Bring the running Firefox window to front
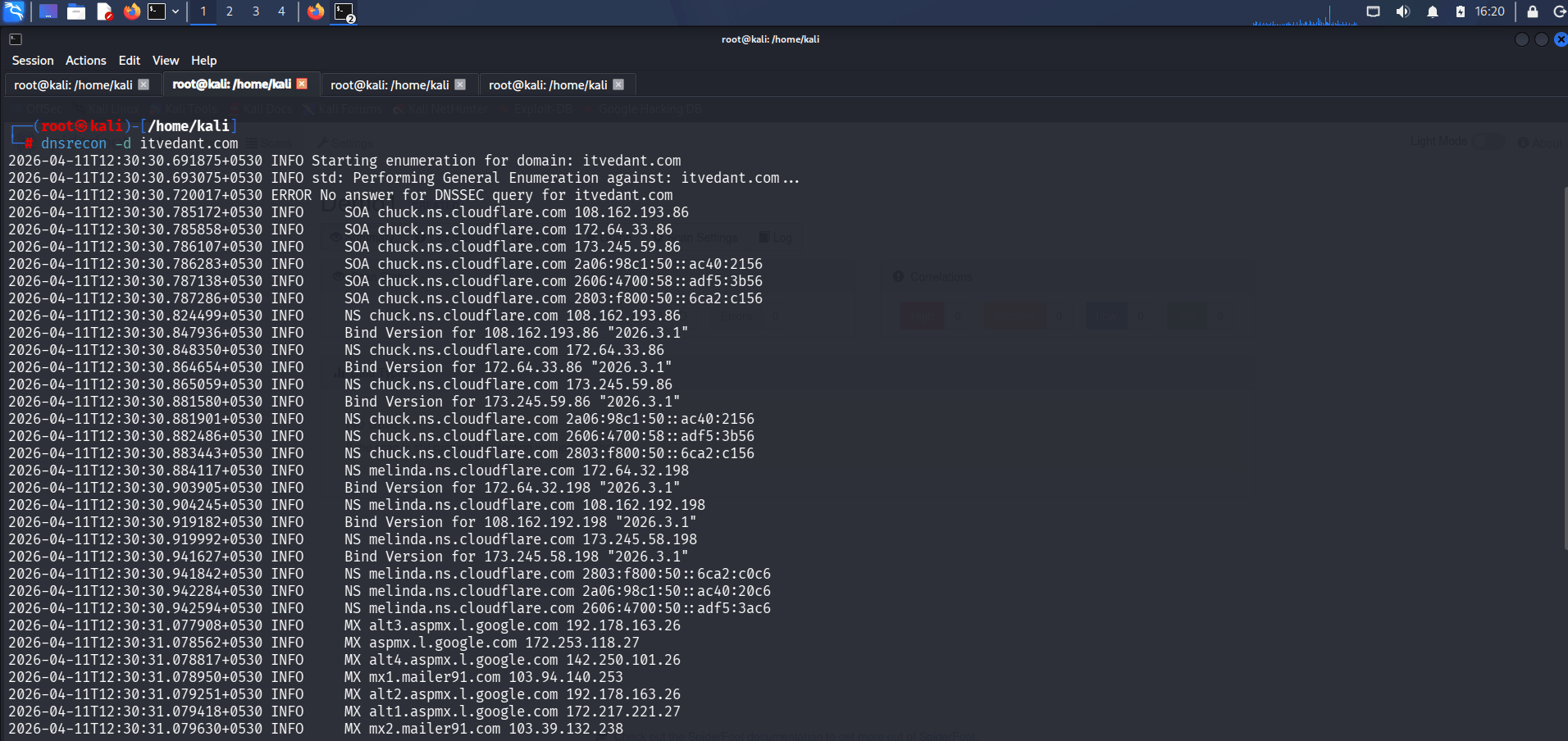Viewport: 1568px width, 741px height. 316,11
